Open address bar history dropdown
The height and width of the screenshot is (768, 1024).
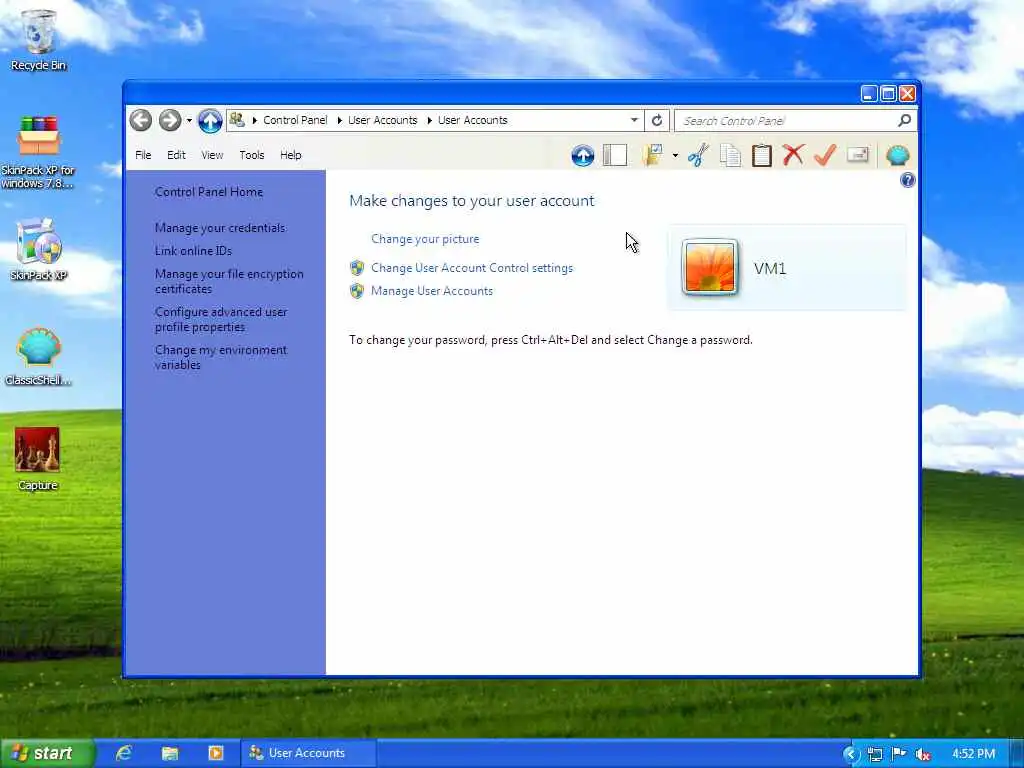point(634,120)
